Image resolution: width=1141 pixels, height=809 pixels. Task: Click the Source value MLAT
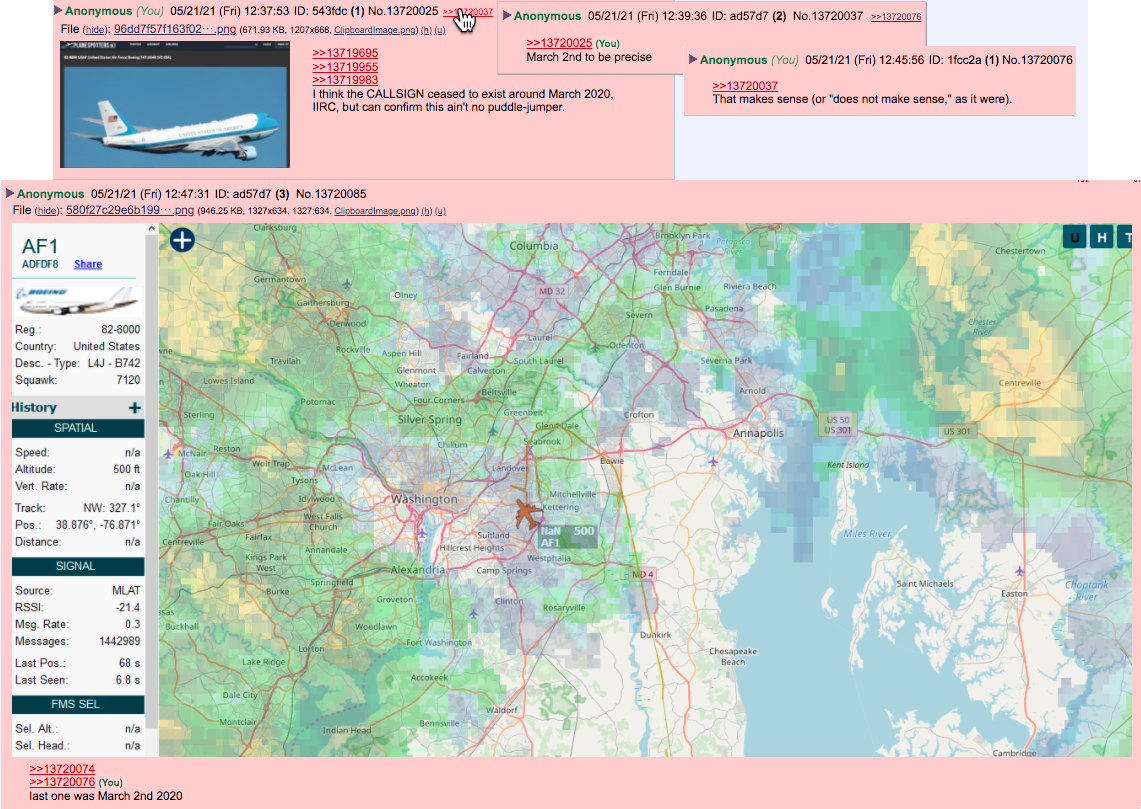(127, 591)
